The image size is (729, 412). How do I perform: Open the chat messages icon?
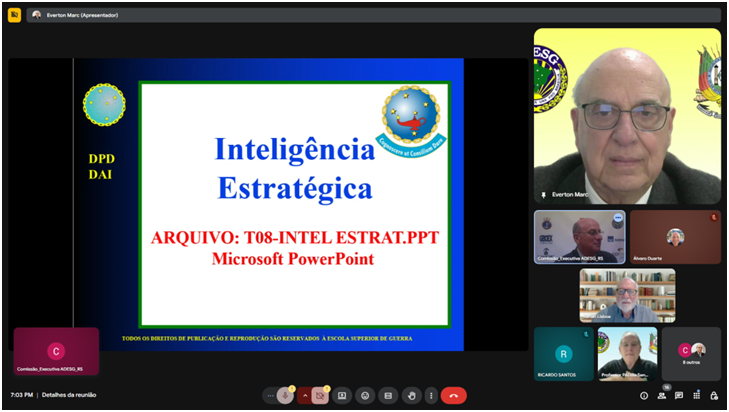(x=679, y=395)
